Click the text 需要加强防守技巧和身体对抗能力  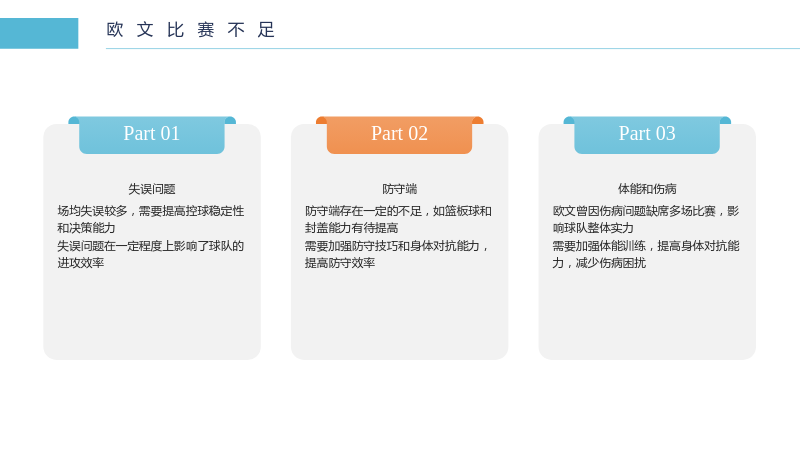point(392,246)
